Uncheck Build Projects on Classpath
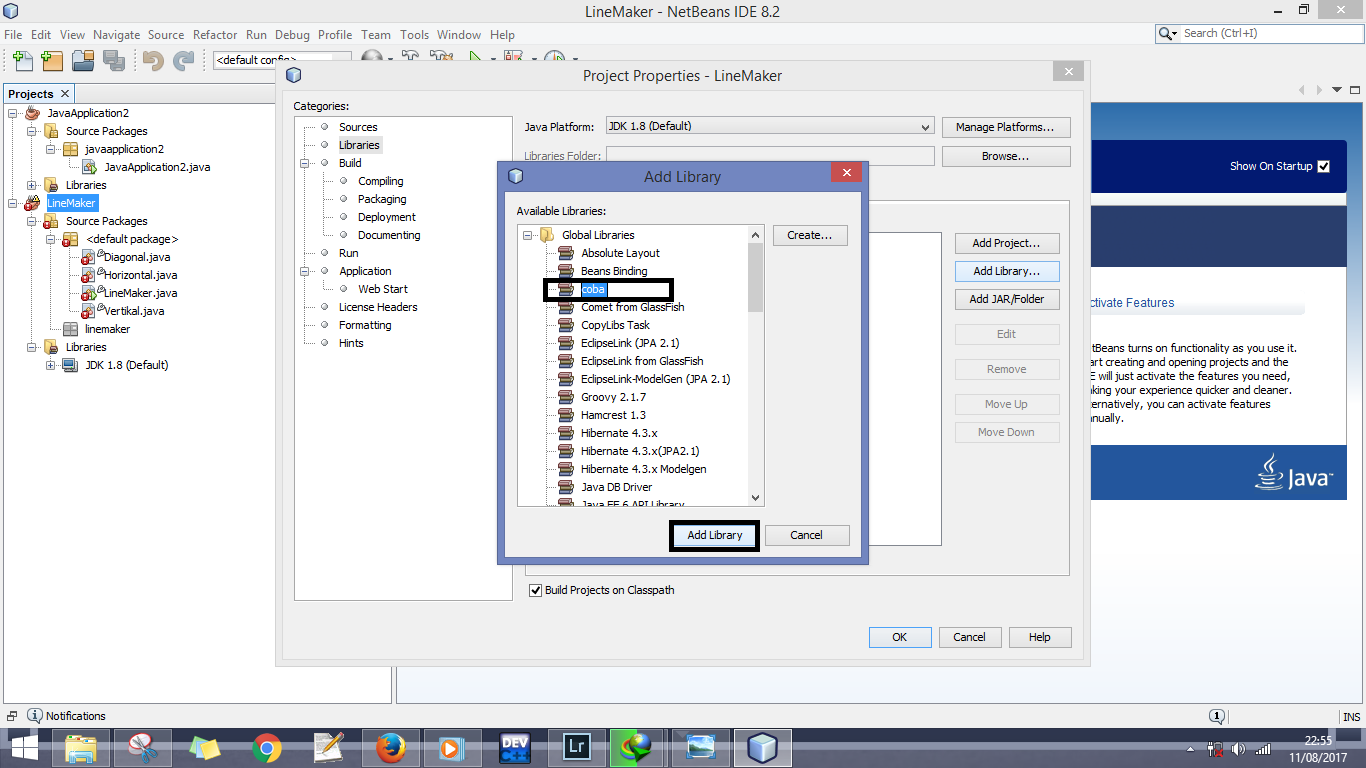 (x=536, y=590)
